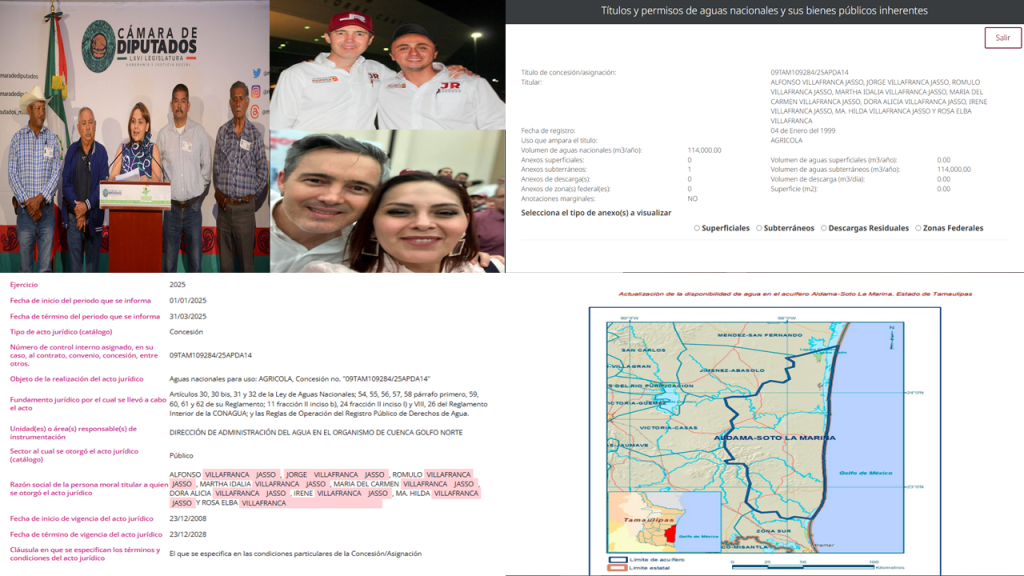This screenshot has width=1024, height=576.
Task: Select the Superficiales radio button
Action: pyautogui.click(x=698, y=228)
